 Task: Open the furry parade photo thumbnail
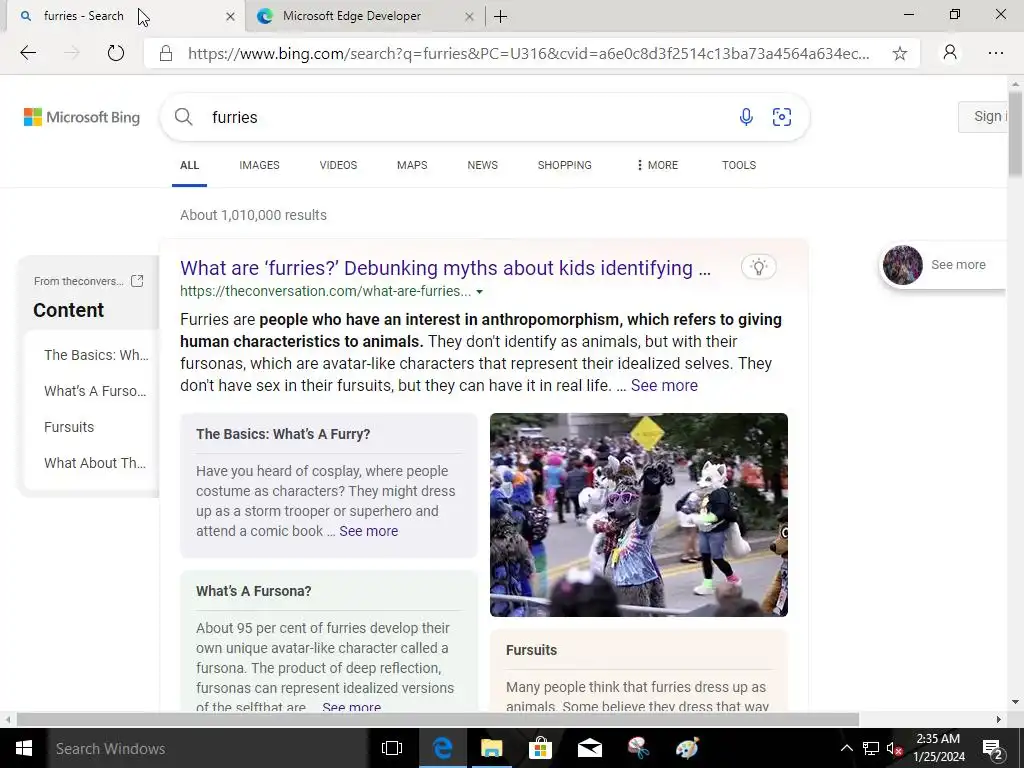639,515
